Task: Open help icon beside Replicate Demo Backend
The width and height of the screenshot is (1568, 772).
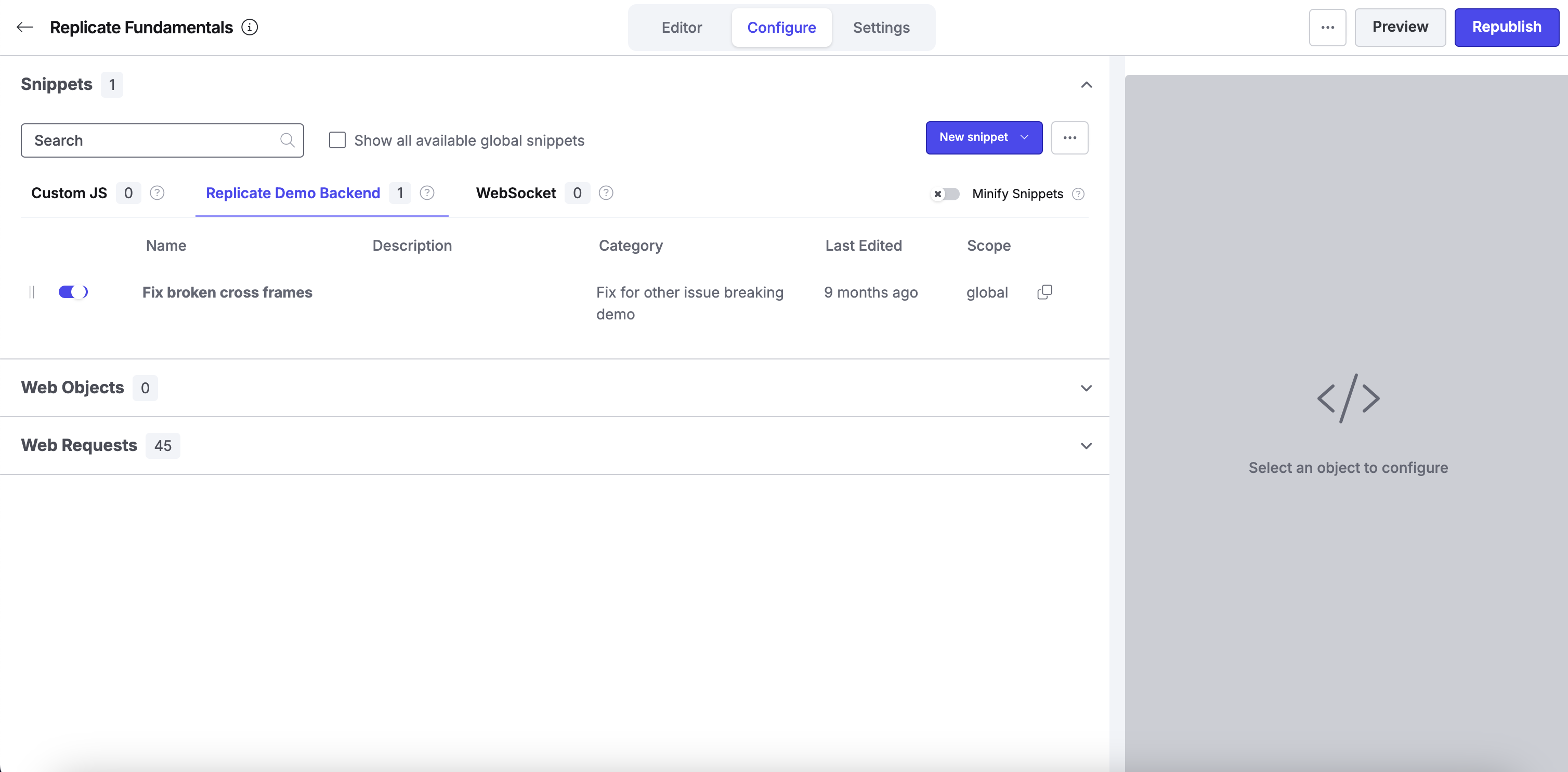Action: click(x=427, y=193)
